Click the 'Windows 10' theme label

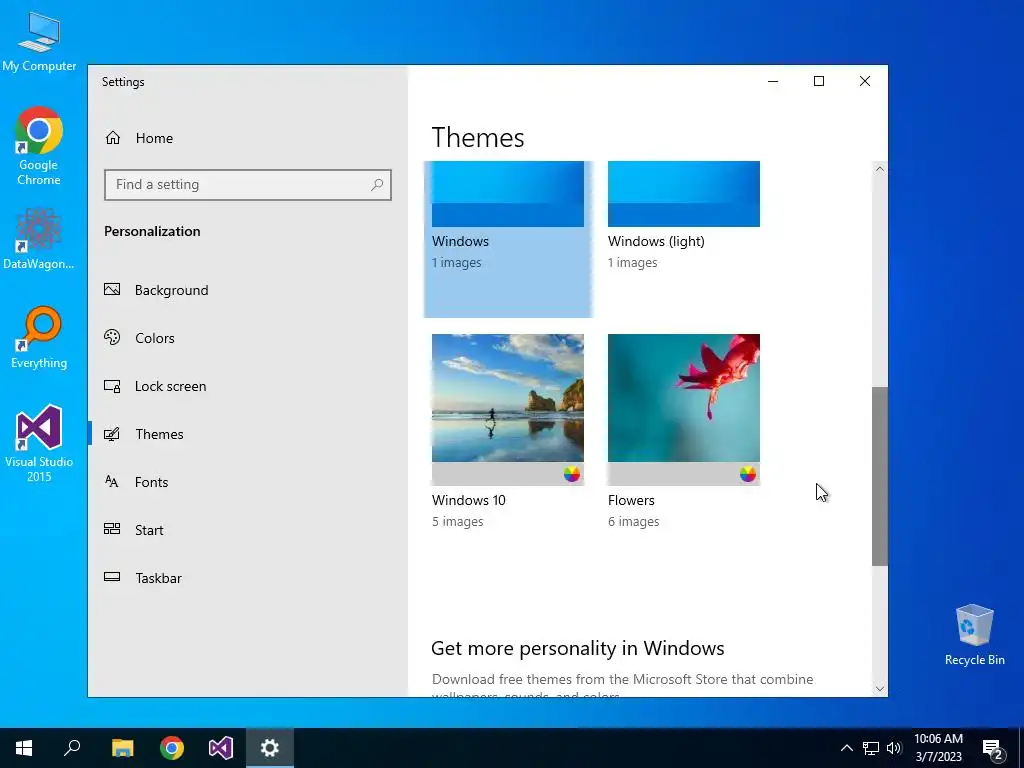469,500
